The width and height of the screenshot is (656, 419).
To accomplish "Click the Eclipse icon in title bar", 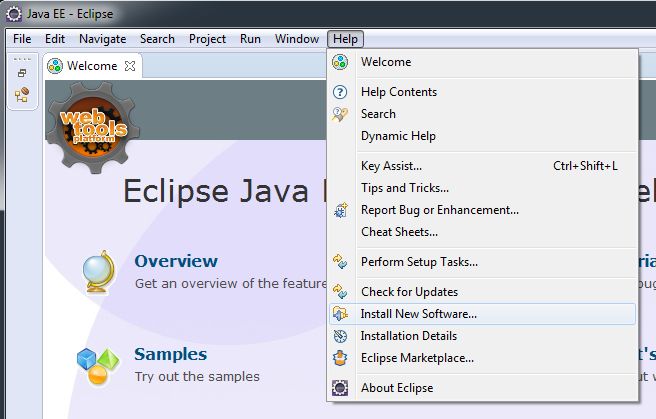I will coord(14,14).
